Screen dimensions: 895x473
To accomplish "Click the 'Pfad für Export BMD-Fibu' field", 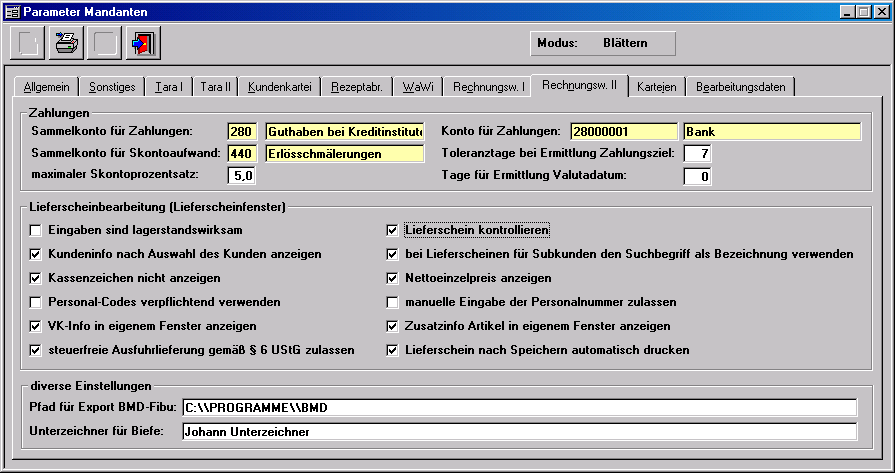I will click(519, 407).
